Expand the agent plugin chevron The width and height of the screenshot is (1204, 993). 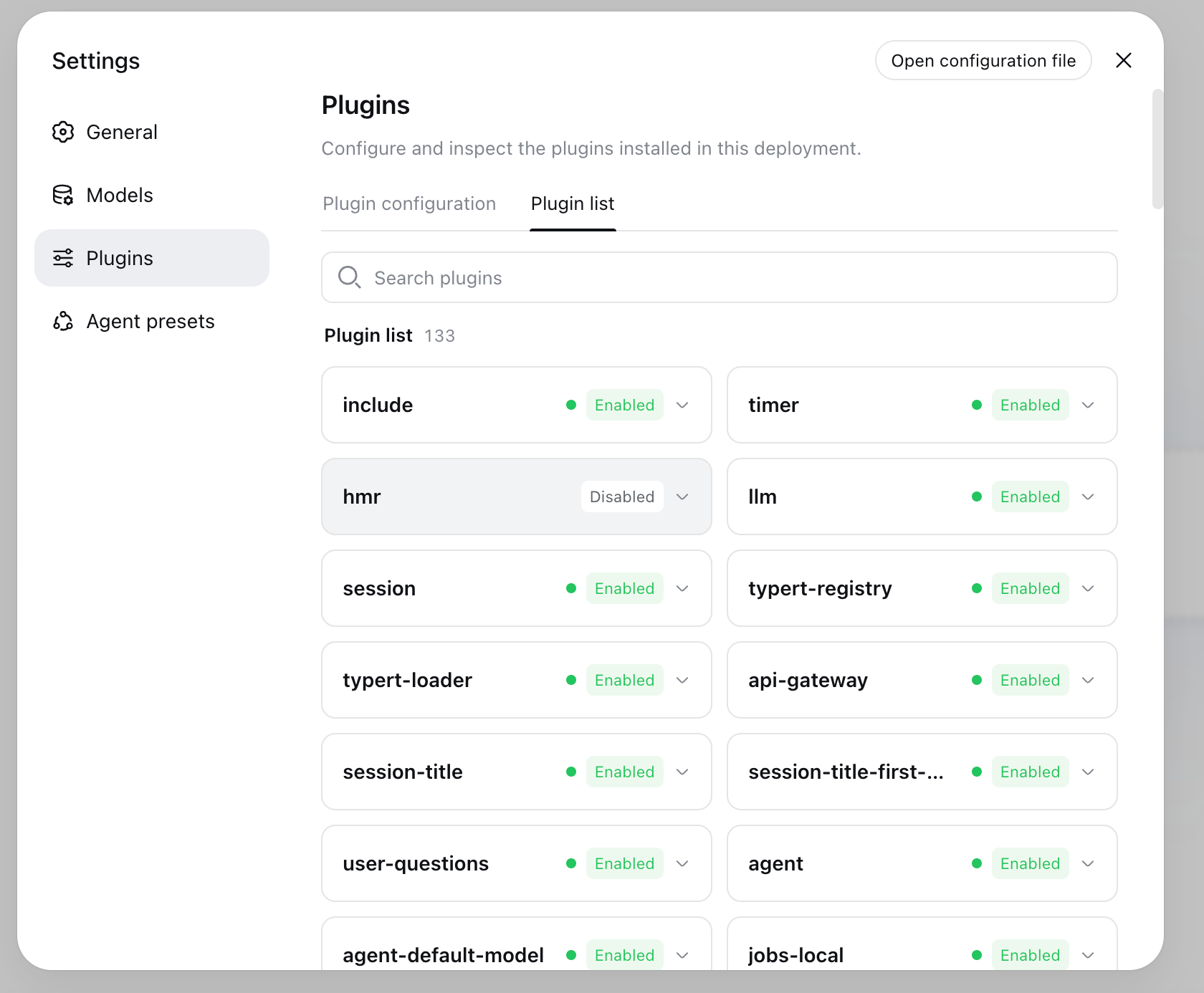pyautogui.click(x=1088, y=863)
